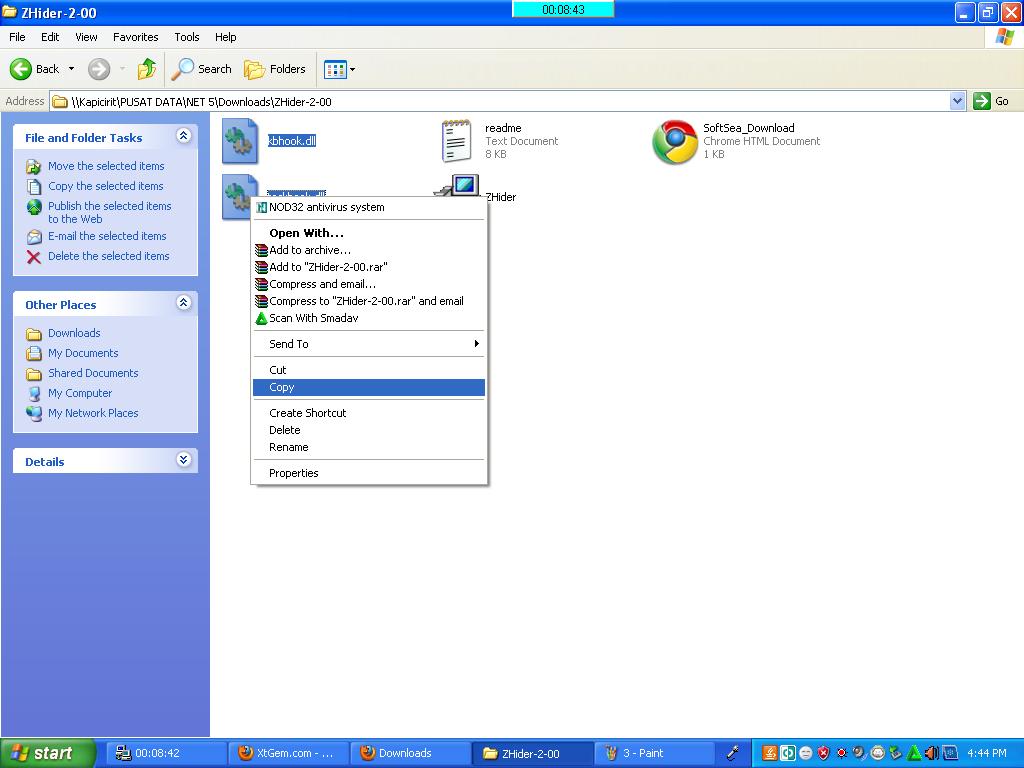Open the Edit menu

[x=50, y=37]
